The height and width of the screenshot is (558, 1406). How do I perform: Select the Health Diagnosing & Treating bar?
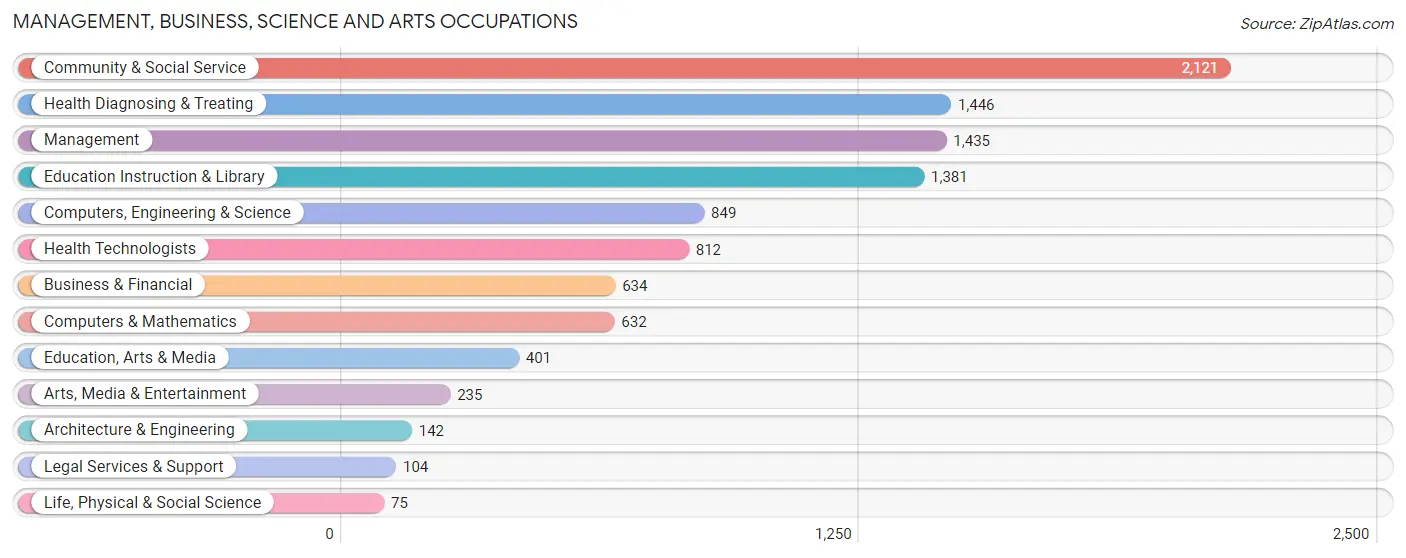coord(484,104)
